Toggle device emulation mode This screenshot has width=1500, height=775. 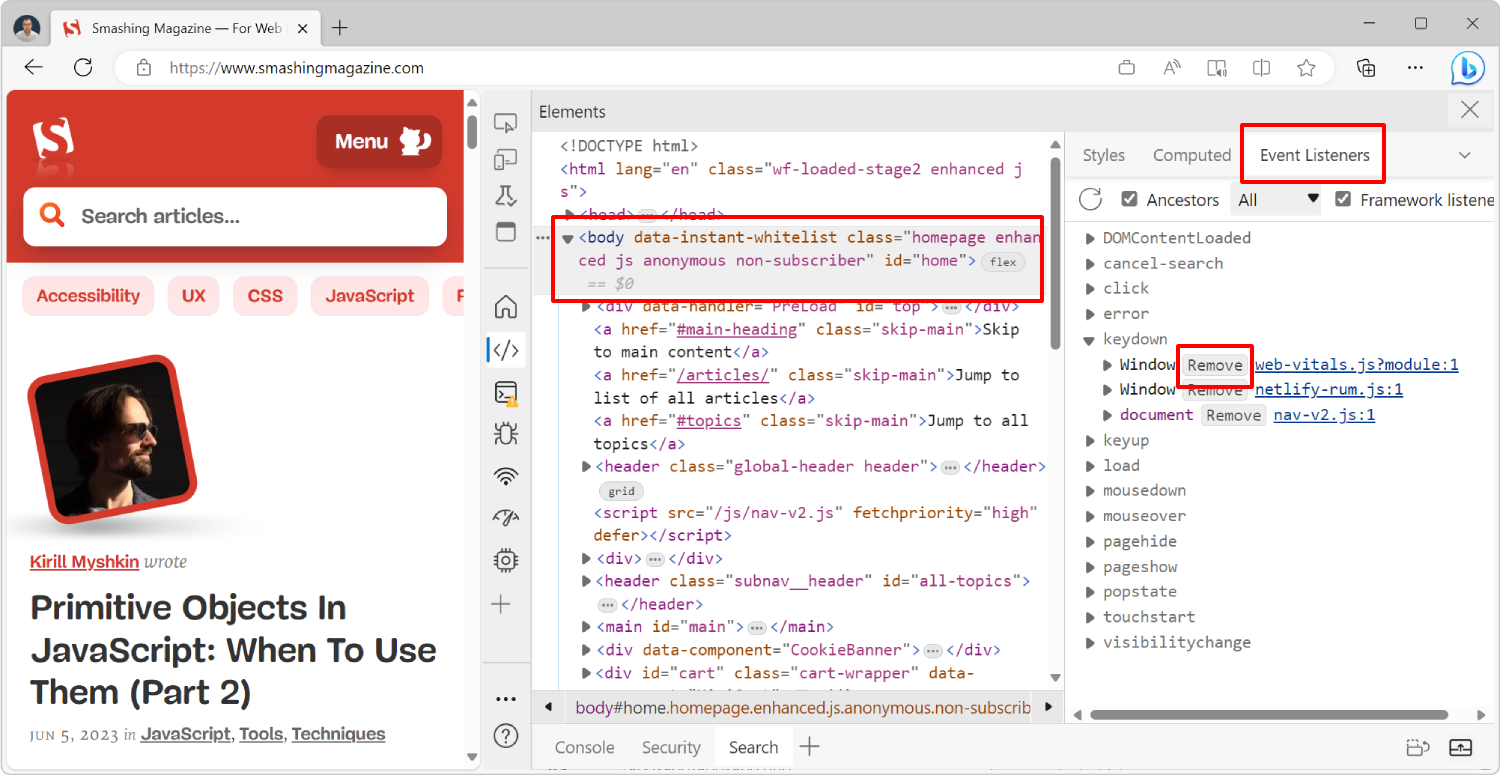click(505, 161)
